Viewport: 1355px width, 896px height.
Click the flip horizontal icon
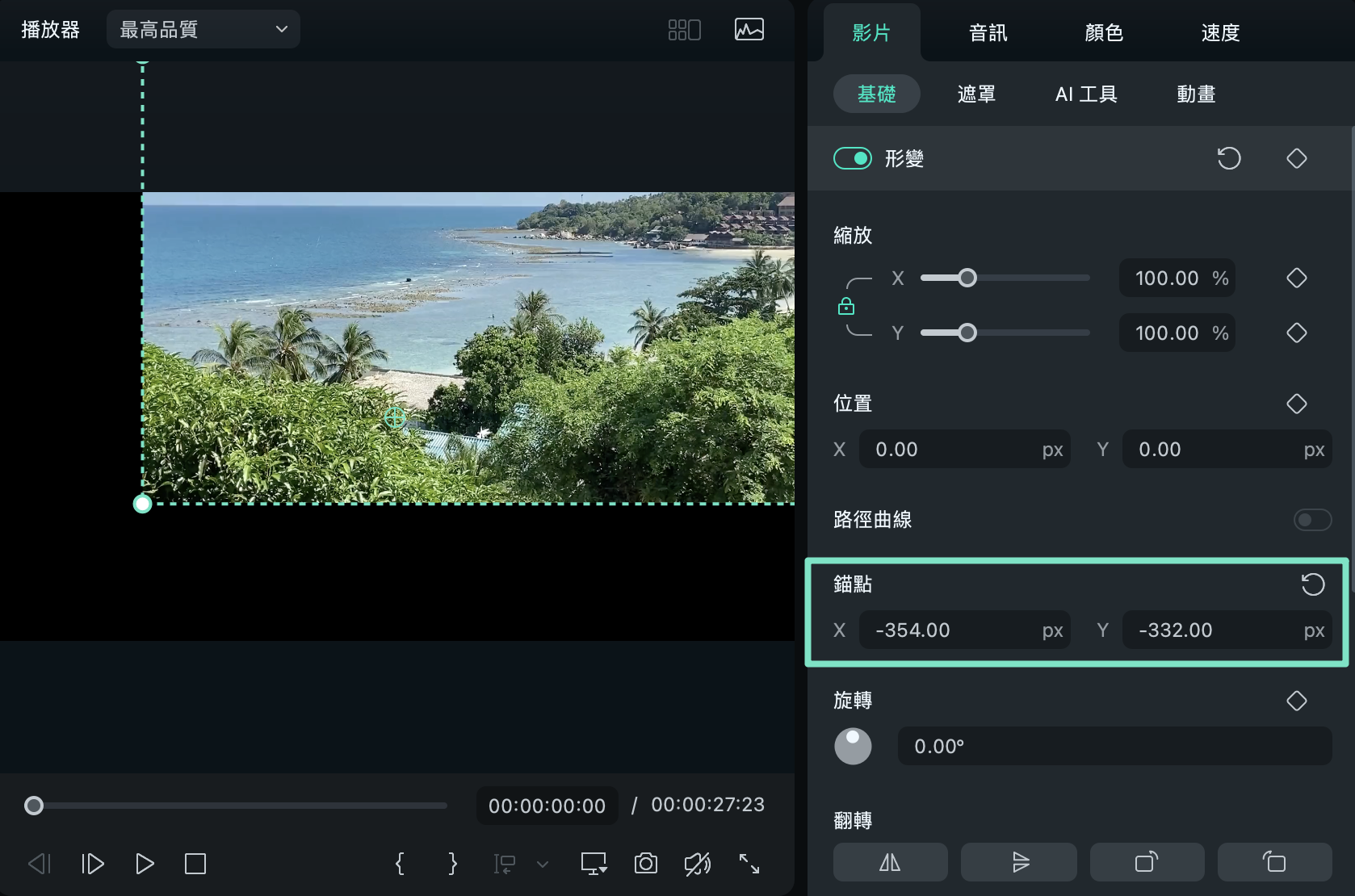coord(890,862)
